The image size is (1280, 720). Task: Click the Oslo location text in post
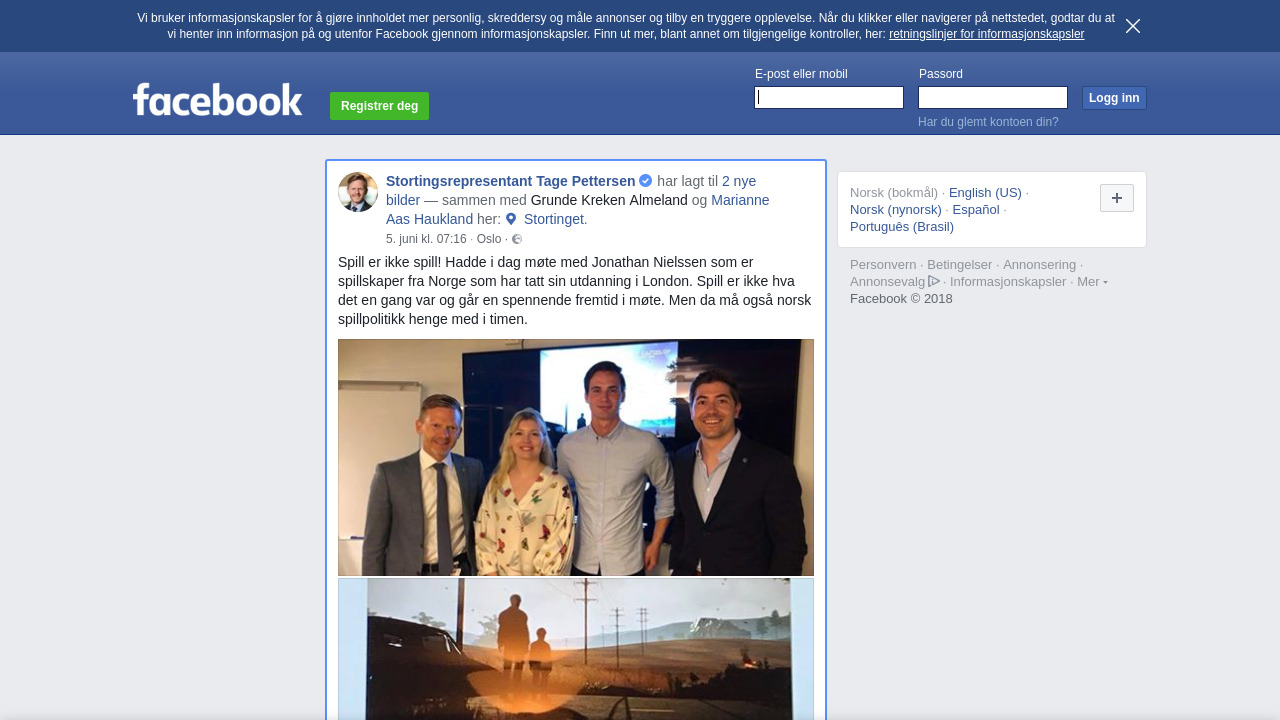(489, 239)
